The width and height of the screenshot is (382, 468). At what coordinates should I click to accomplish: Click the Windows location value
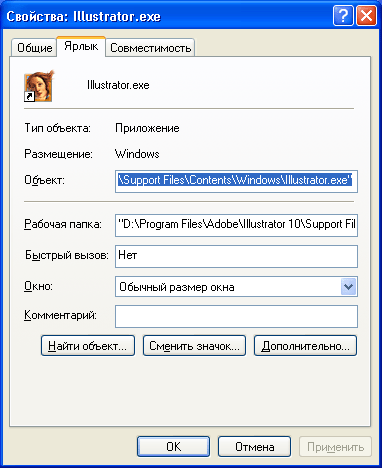click(x=137, y=154)
